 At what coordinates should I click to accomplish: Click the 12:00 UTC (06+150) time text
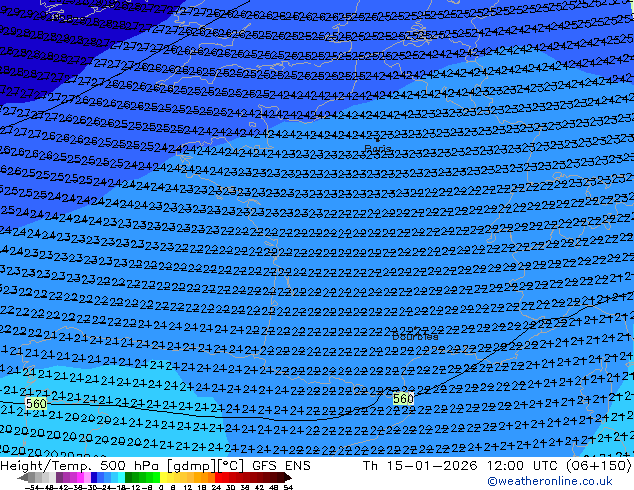[559, 466]
